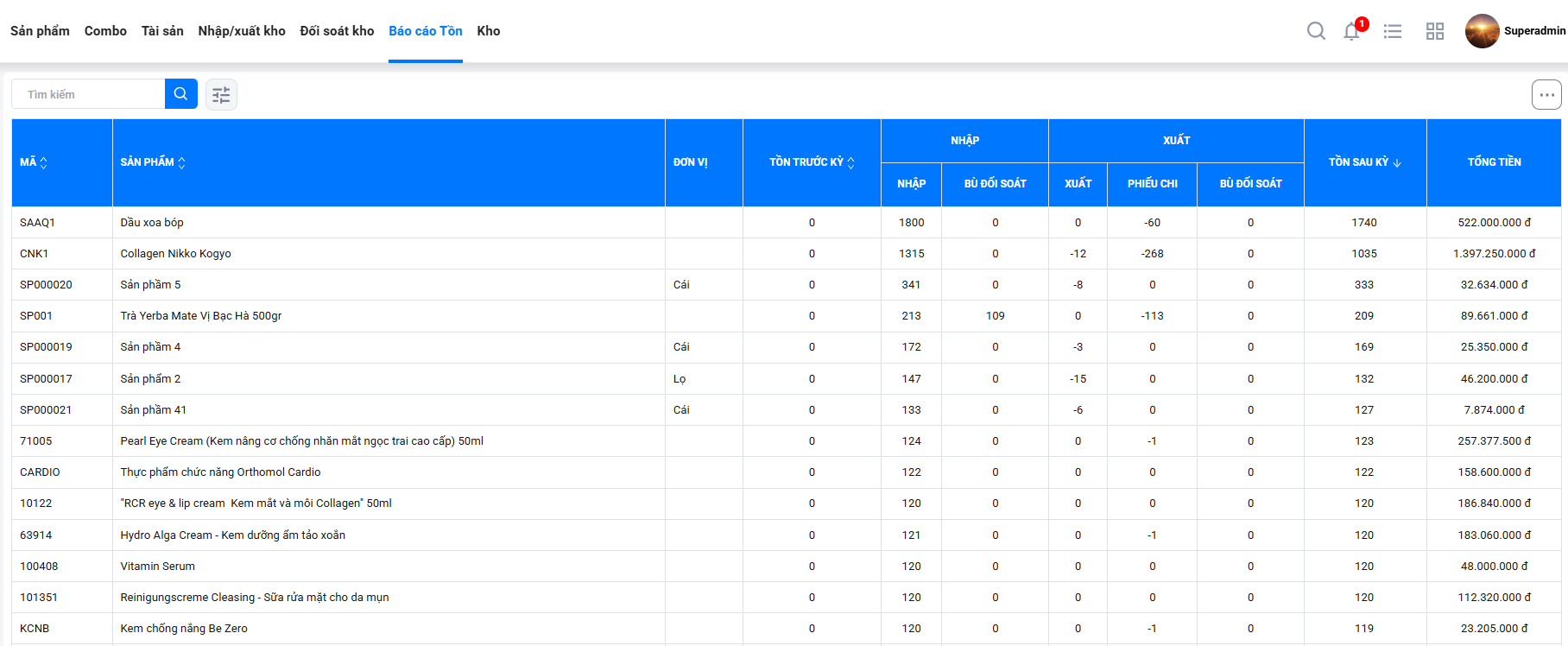1568x646 pixels.
Task: Open the Đối soát kho tab
Action: tap(337, 31)
